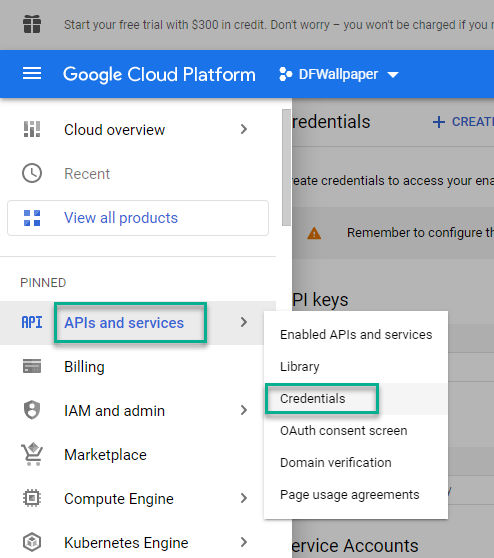Viewport: 494px width, 558px height.
Task: Open Library from the submenu
Action: [356, 367]
